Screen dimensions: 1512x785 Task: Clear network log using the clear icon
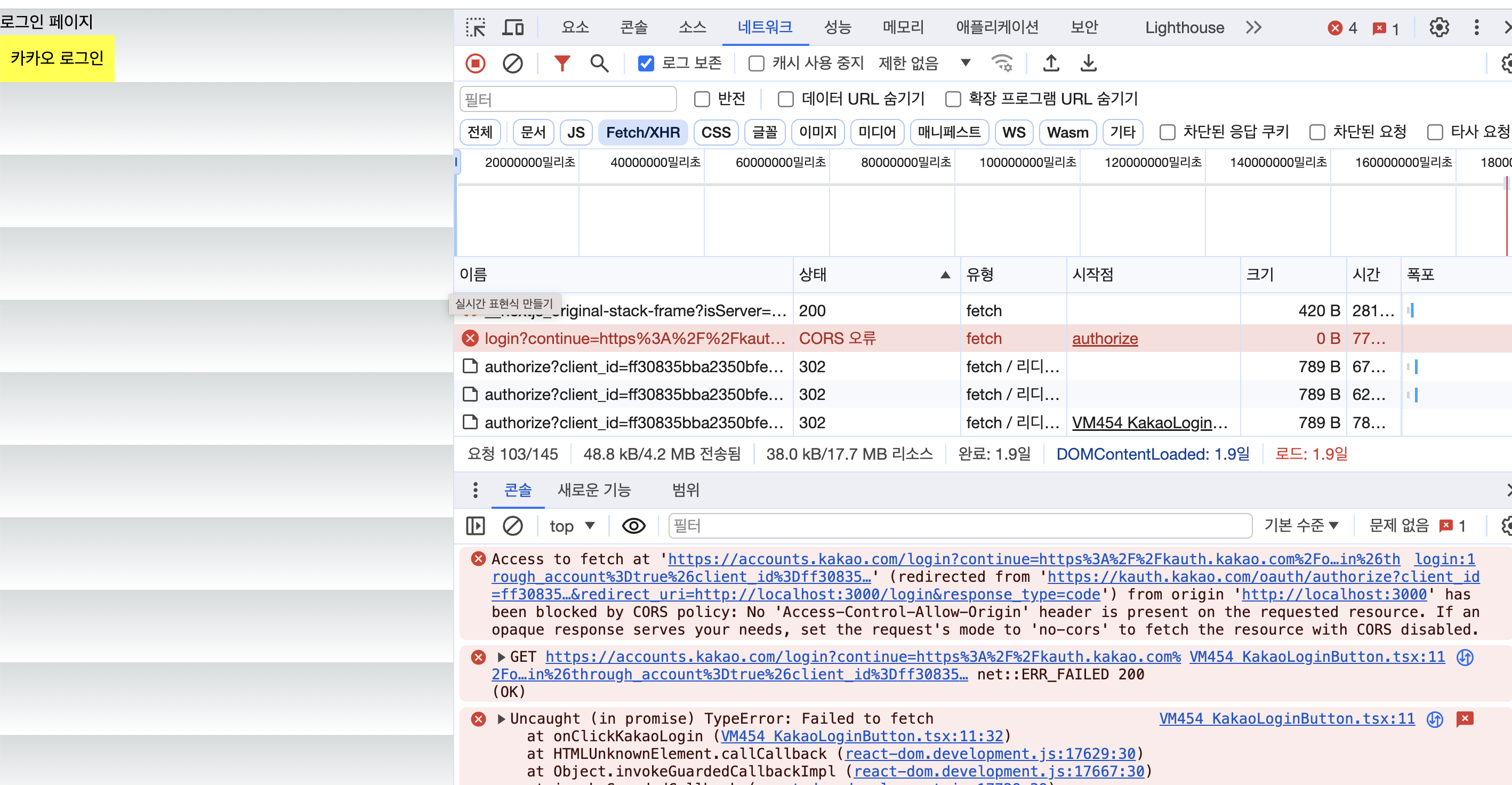[512, 63]
